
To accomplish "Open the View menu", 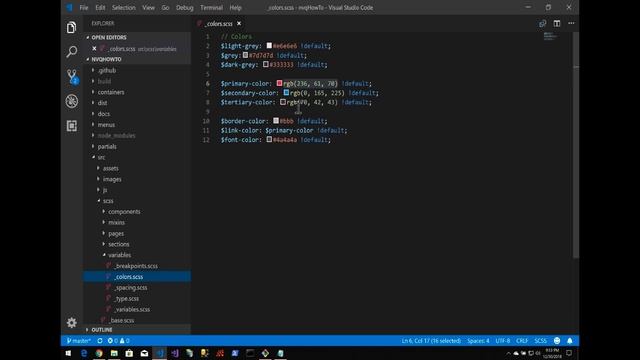I will point(148,7).
